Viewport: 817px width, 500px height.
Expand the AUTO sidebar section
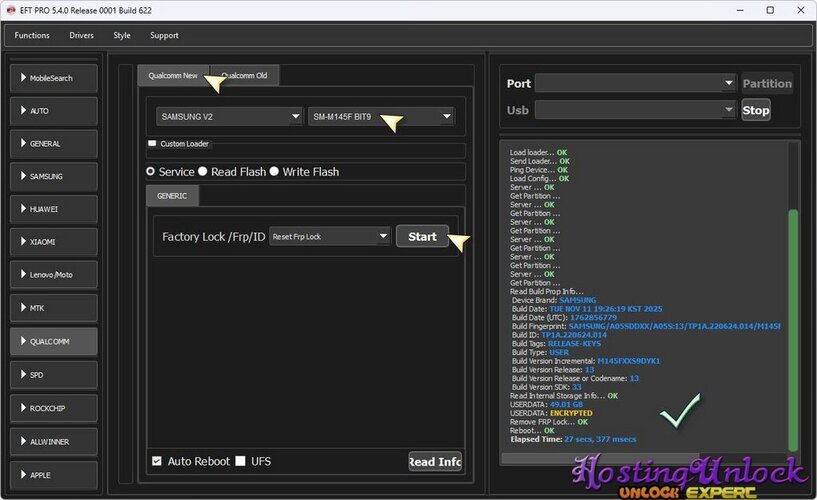click(x=54, y=111)
